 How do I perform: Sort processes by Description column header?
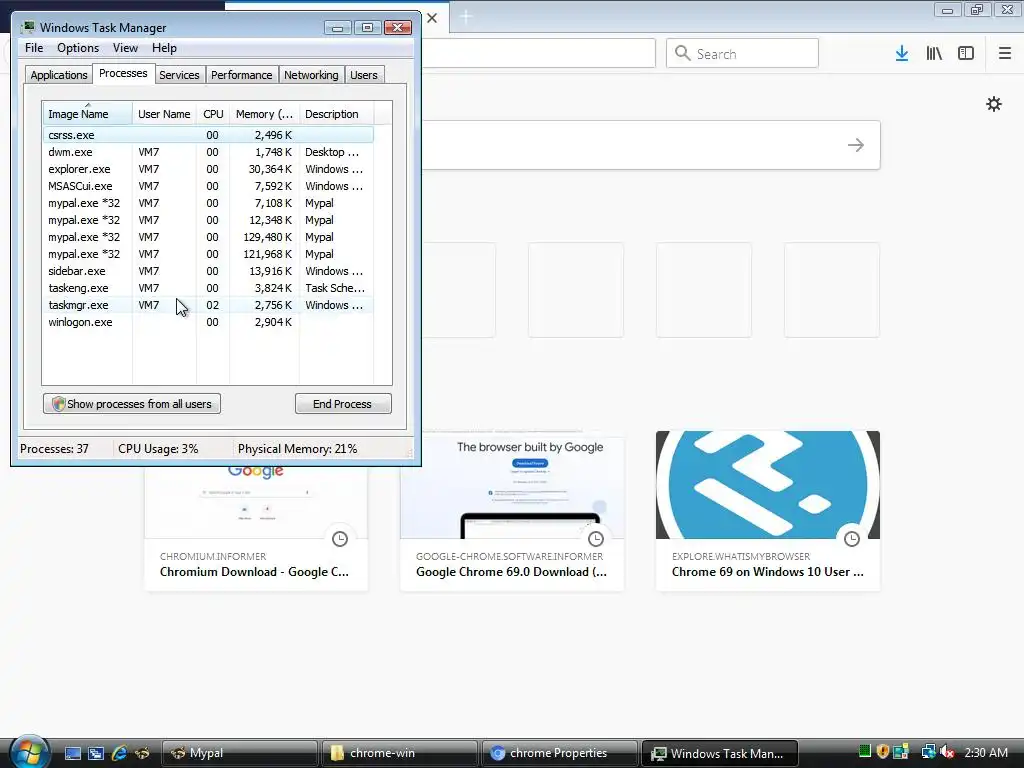(336, 114)
